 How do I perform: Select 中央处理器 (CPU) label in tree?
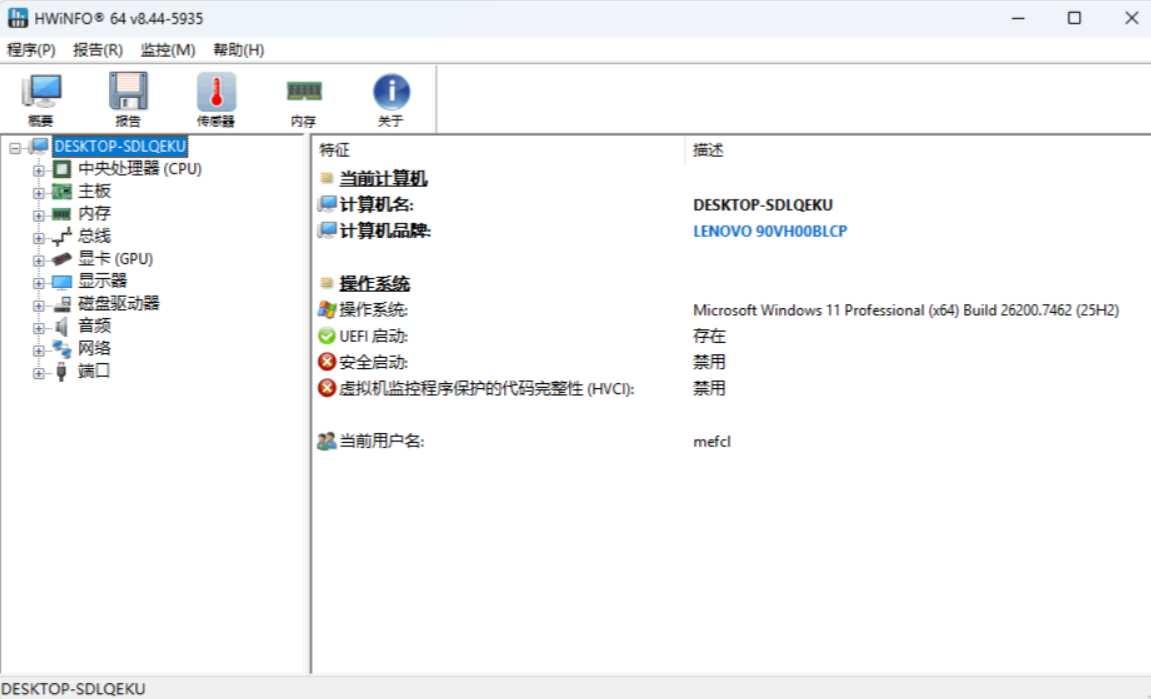139,169
